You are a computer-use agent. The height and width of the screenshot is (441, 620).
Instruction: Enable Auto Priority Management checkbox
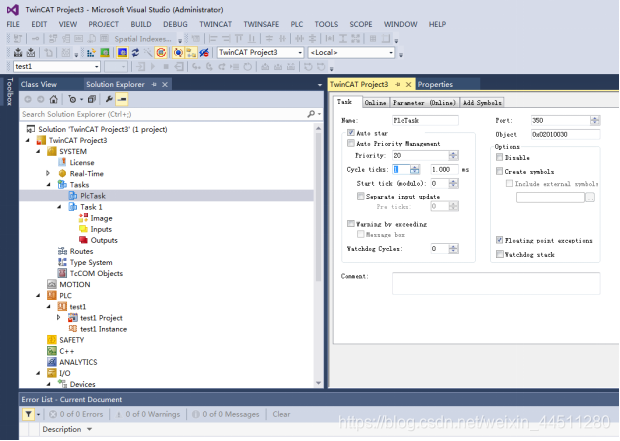[x=350, y=143]
